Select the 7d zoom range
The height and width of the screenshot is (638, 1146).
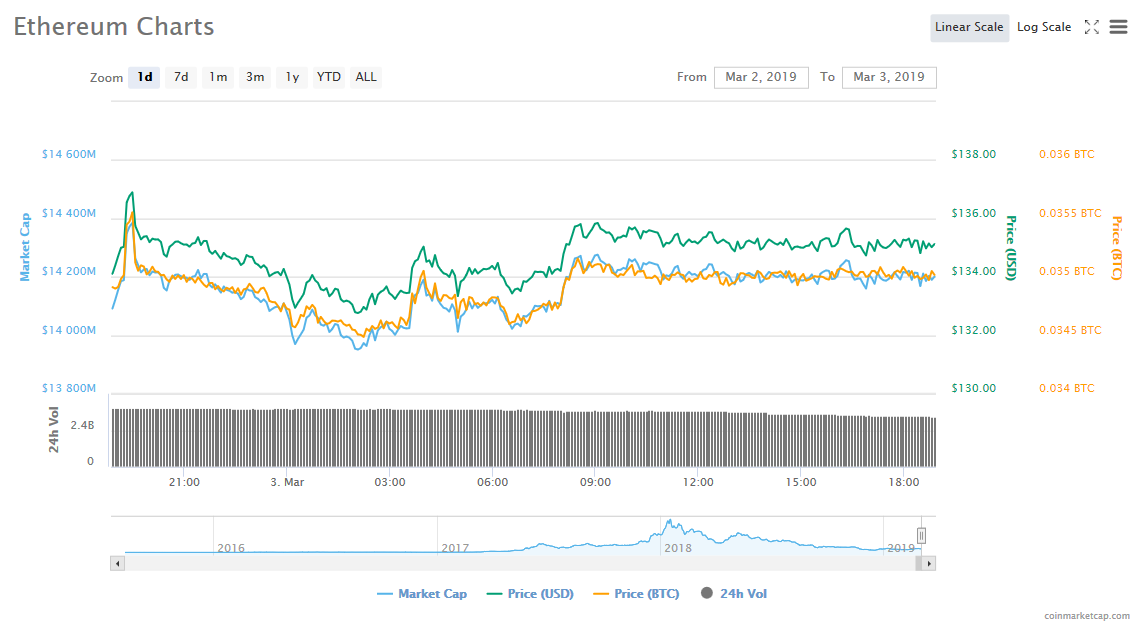pyautogui.click(x=181, y=77)
